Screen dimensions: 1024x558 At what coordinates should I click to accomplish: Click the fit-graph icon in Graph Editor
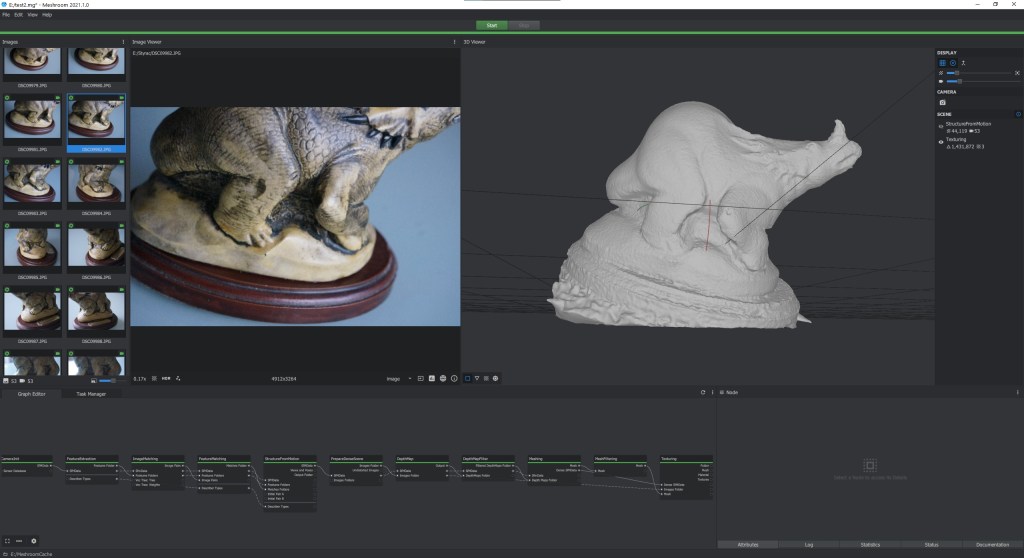pyautogui.click(x=7, y=541)
